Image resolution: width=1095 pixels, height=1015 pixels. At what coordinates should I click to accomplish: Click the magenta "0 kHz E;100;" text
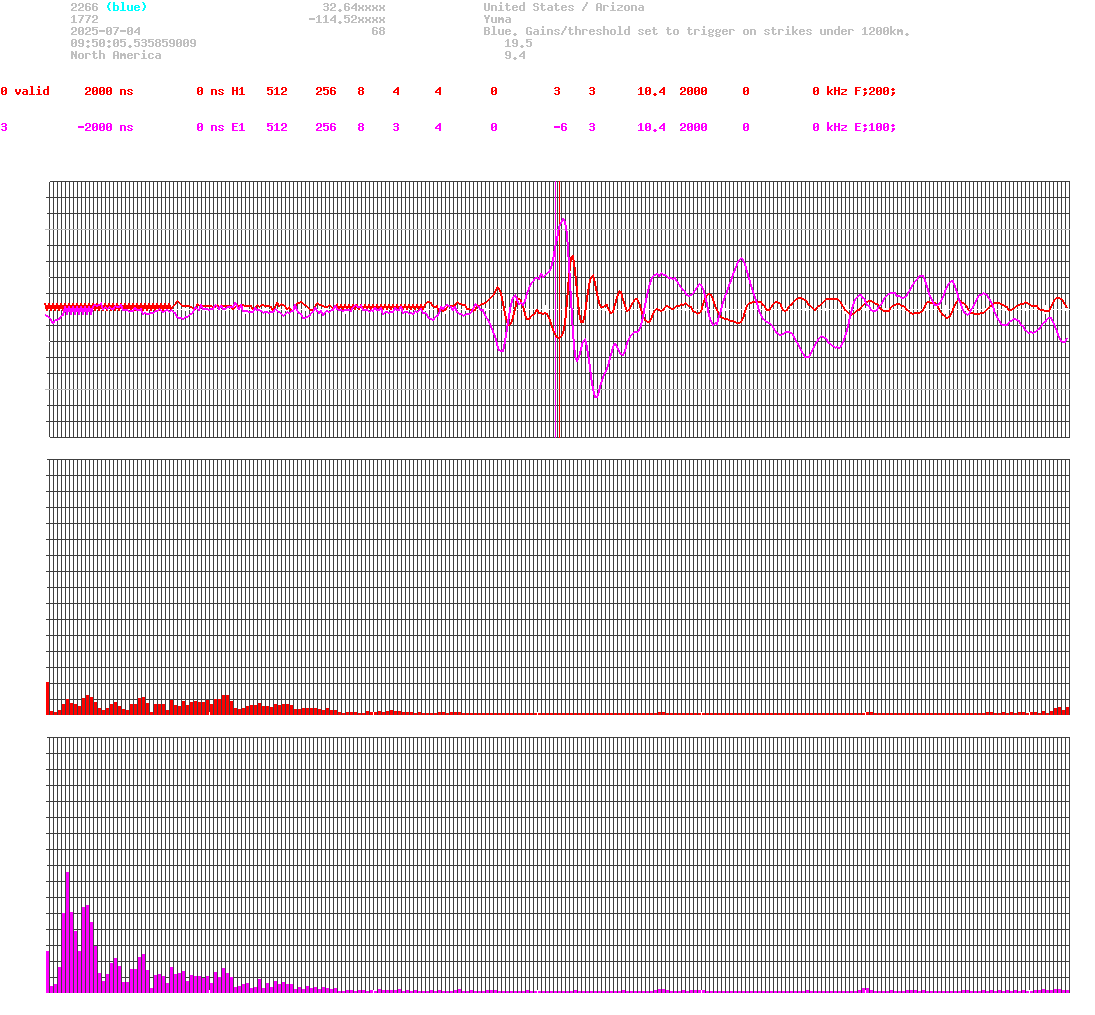coord(854,128)
